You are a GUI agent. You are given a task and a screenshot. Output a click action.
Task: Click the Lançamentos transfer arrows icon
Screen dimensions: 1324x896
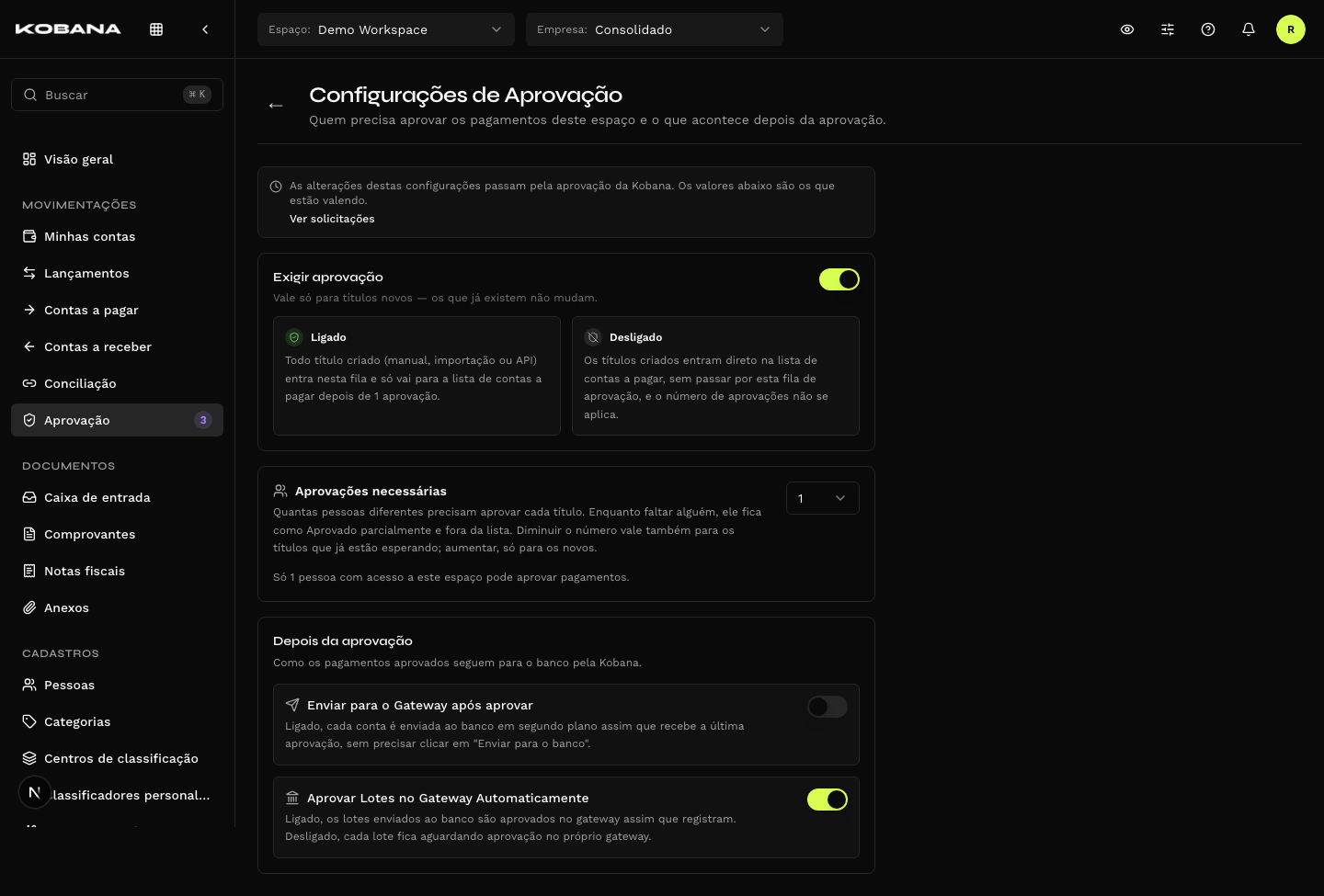29,273
